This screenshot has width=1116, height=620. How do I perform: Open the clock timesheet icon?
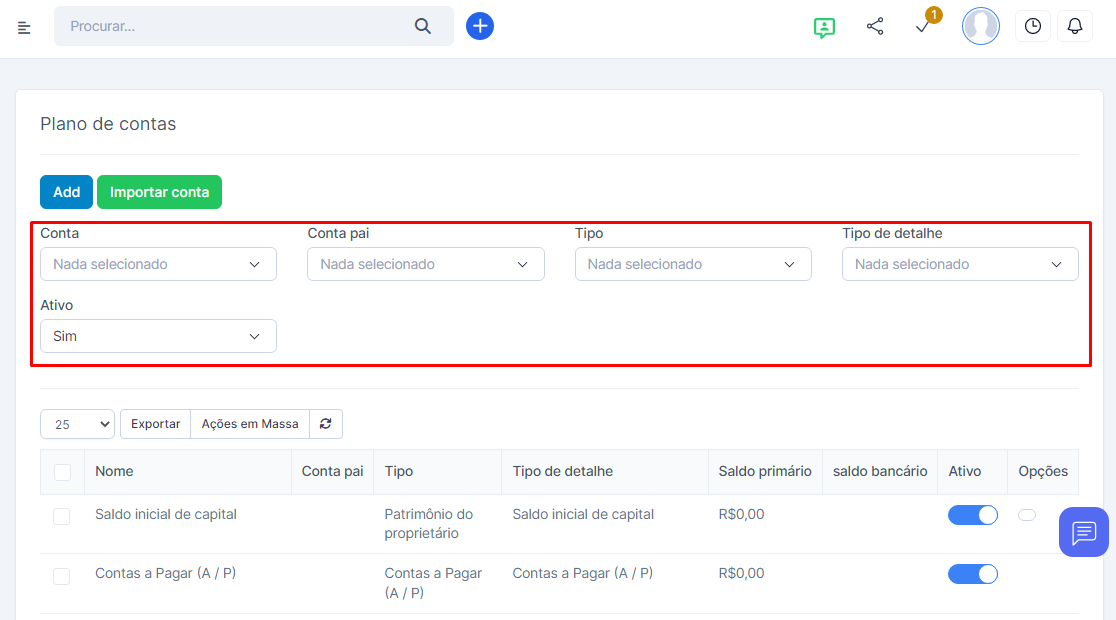coord(1032,27)
